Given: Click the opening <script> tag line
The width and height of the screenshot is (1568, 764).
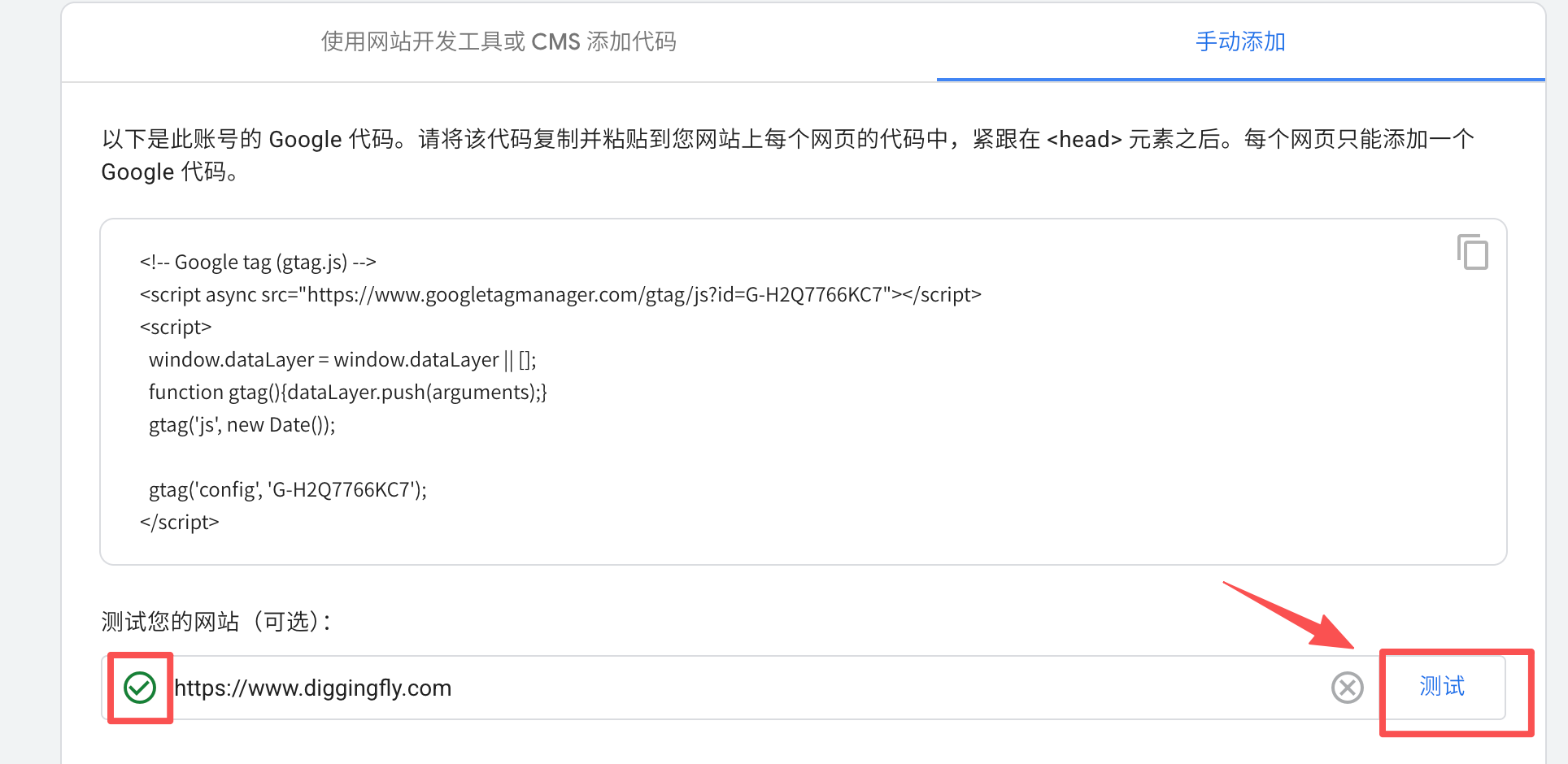Looking at the screenshot, I should (176, 327).
